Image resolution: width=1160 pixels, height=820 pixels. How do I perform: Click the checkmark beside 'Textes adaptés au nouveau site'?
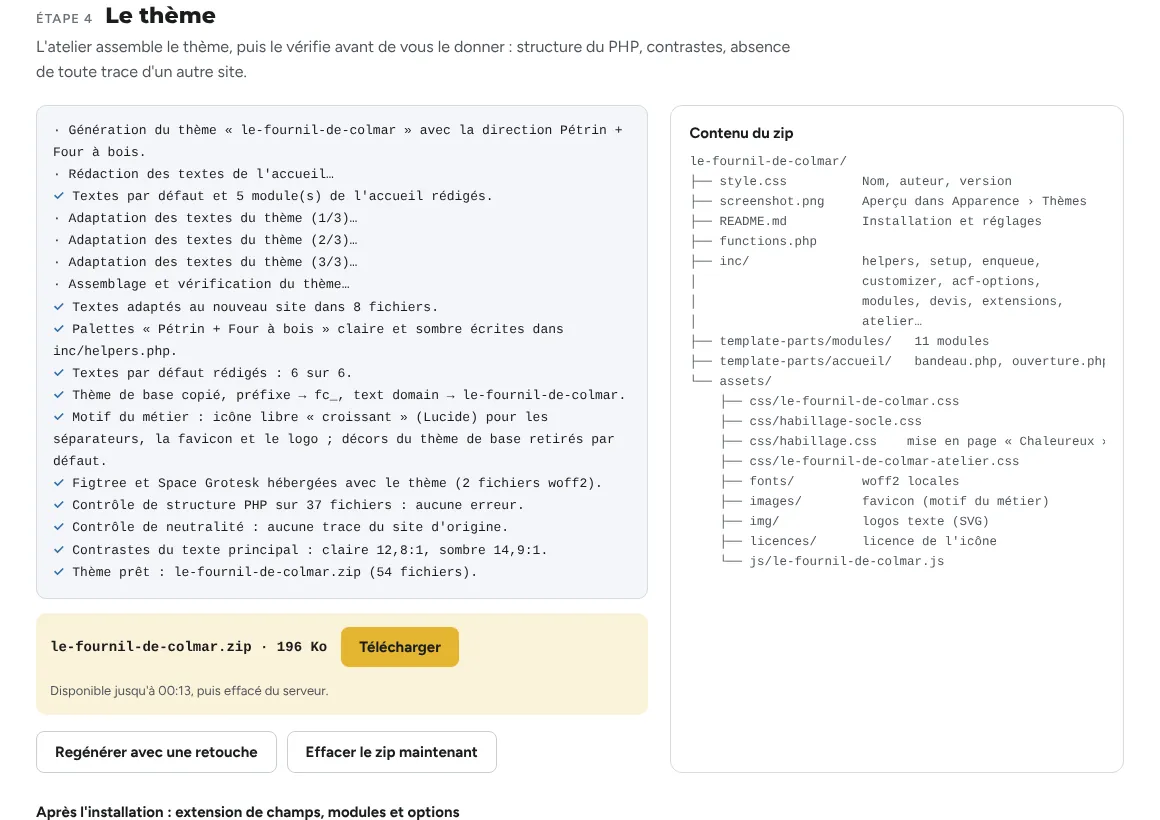58,306
